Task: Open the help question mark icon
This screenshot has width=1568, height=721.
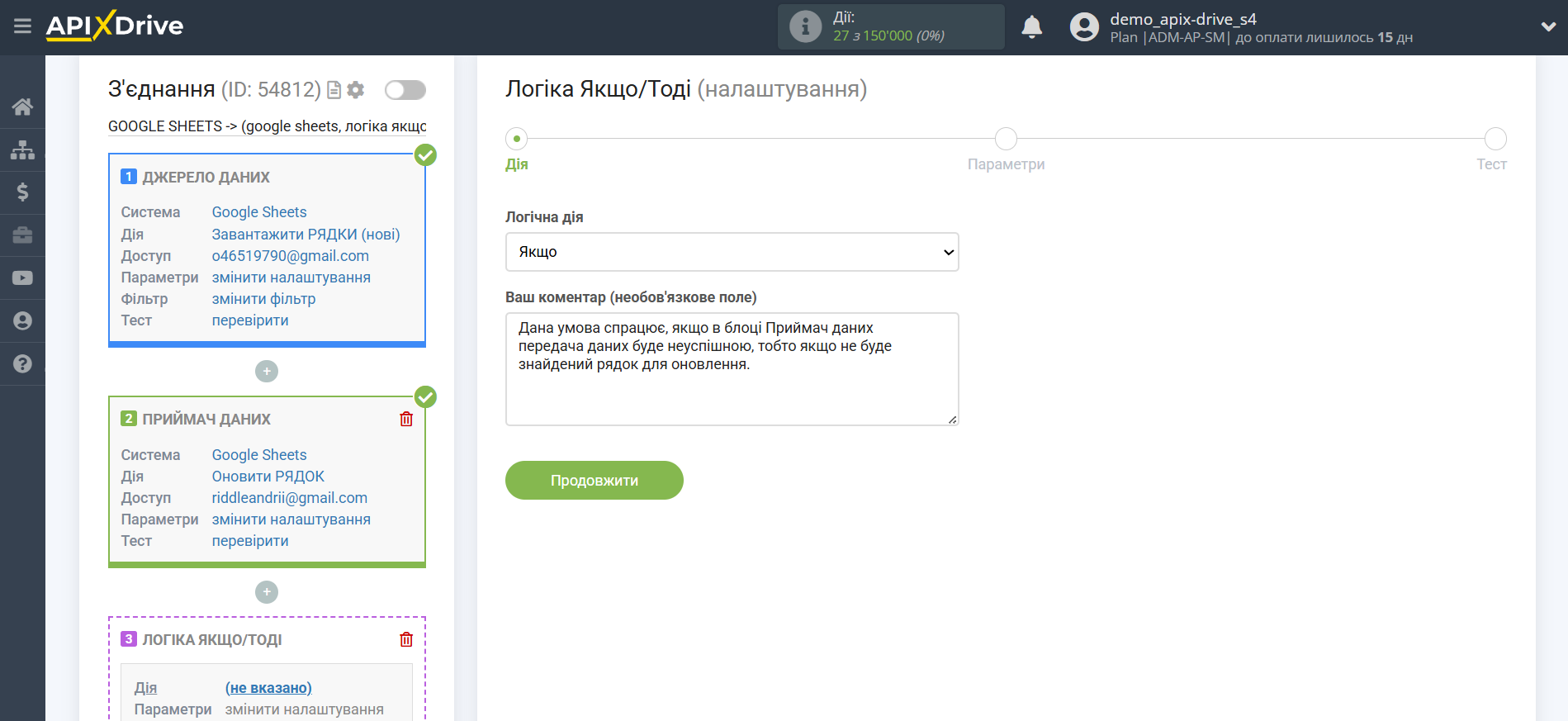Action: pos(22,363)
